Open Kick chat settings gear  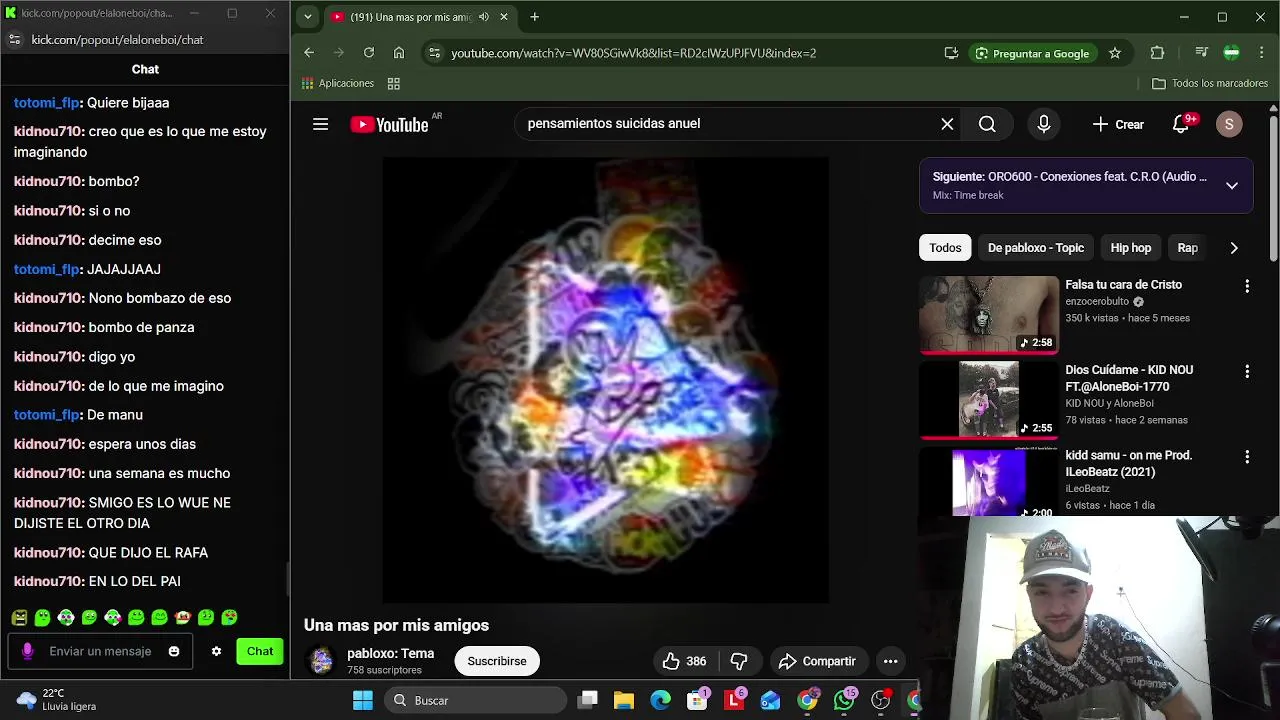tap(216, 652)
